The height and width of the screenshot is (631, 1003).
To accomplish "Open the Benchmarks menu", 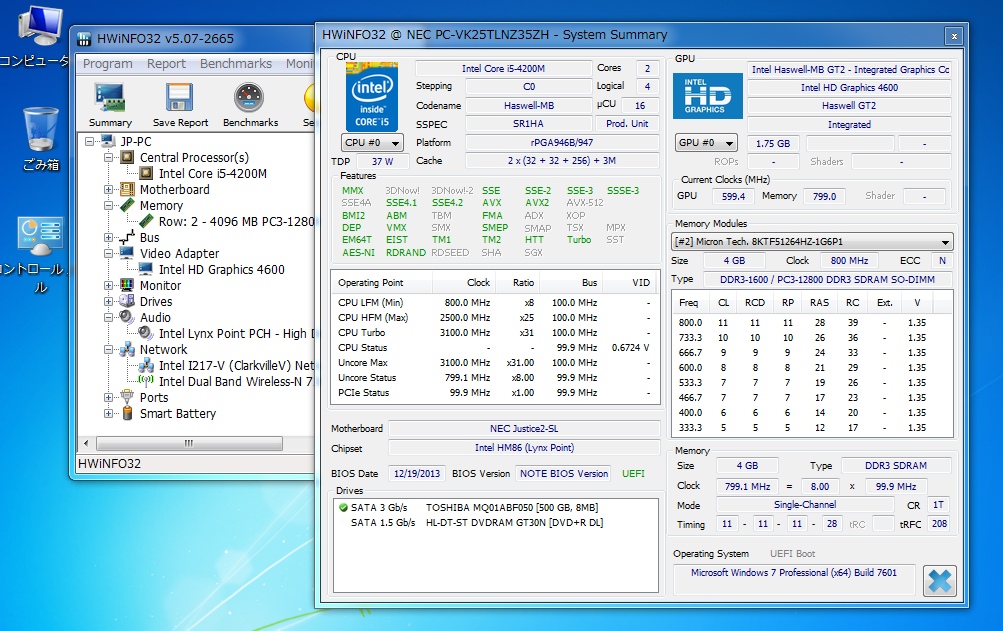I will pyautogui.click(x=235, y=63).
